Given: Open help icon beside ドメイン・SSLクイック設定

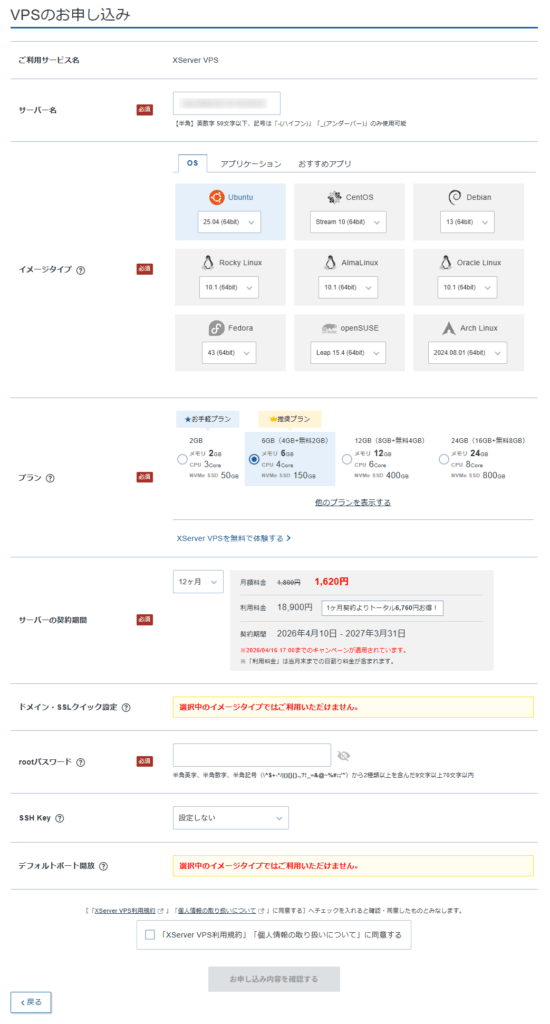Looking at the screenshot, I should [126, 707].
